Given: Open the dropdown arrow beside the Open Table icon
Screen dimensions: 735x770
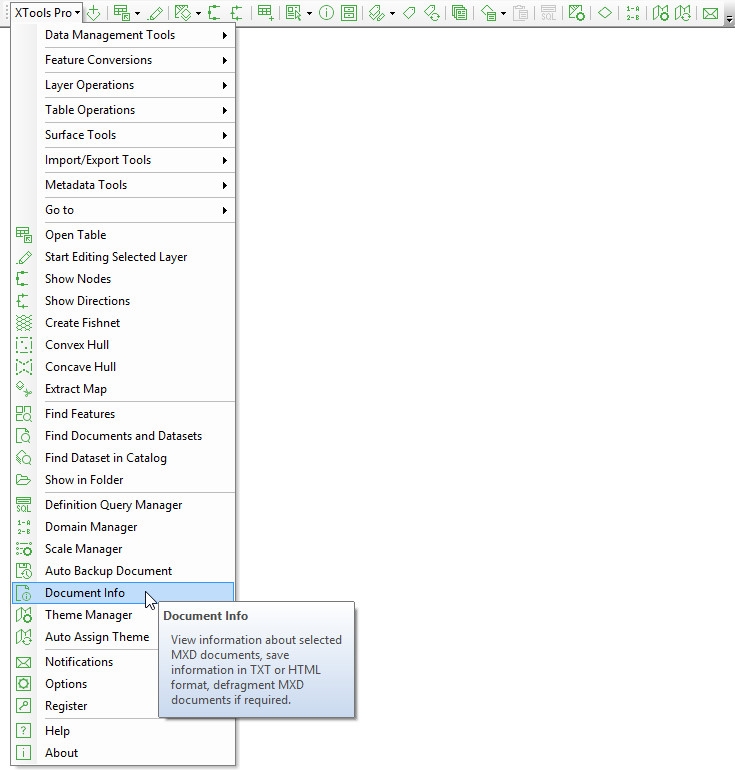Looking at the screenshot, I should click(137, 14).
